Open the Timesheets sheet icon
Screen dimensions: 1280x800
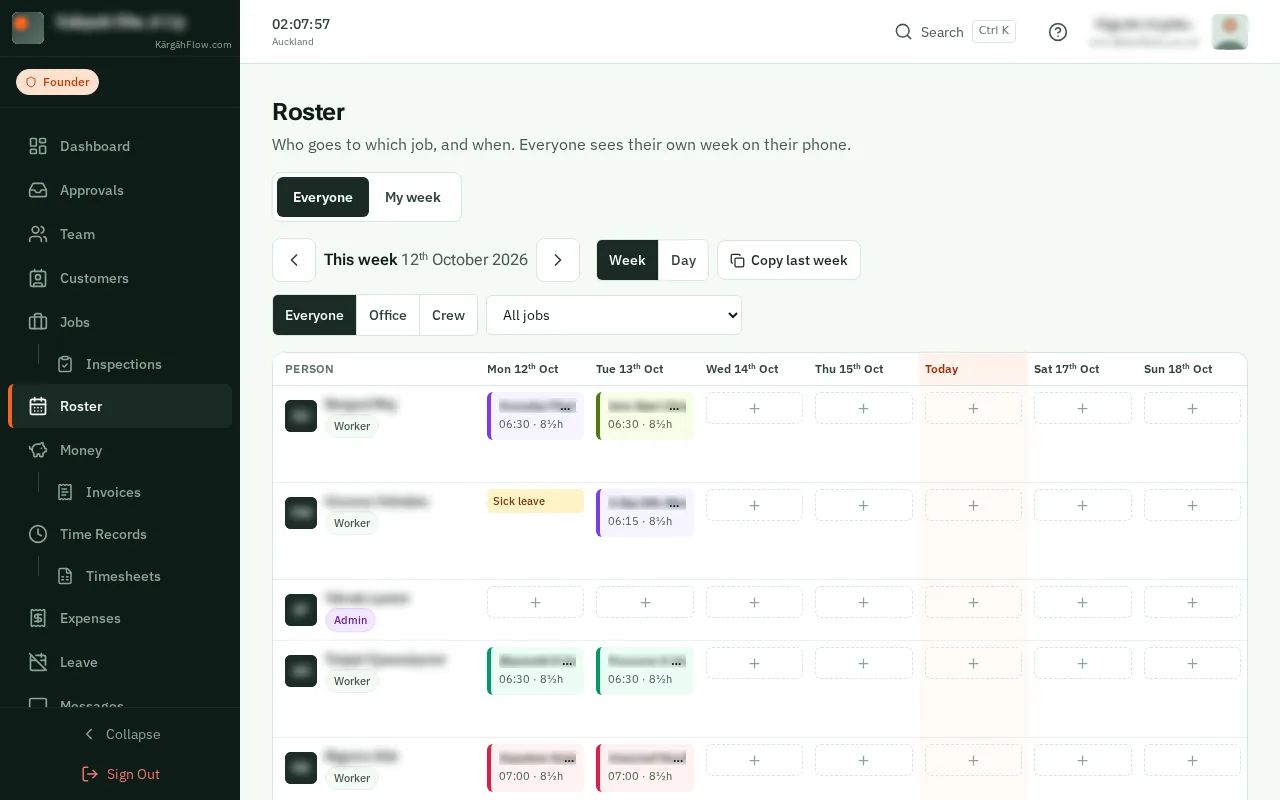tap(65, 576)
